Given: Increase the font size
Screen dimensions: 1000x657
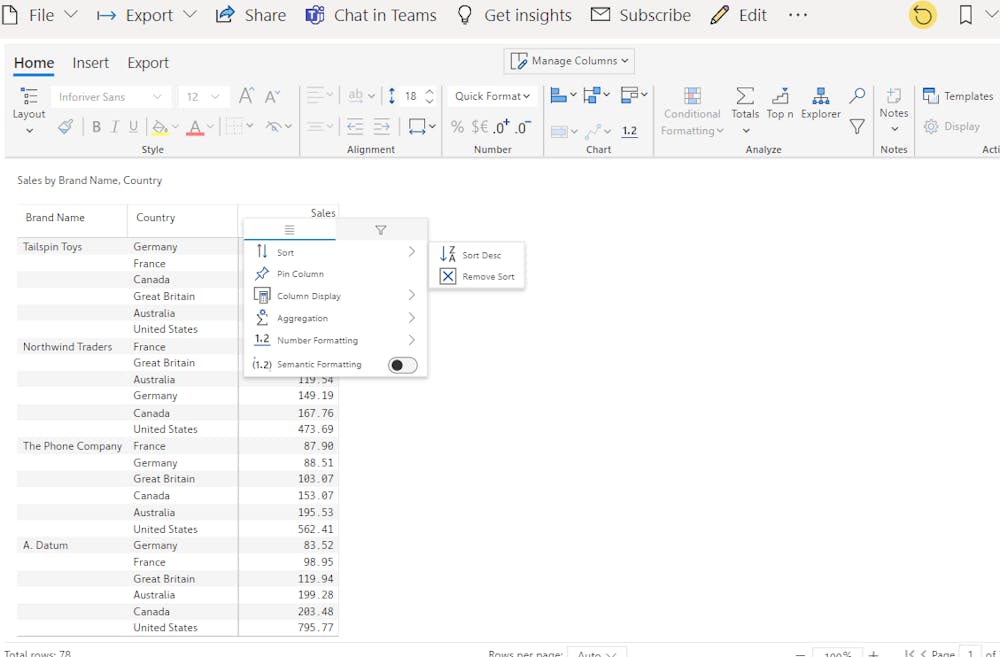Looking at the screenshot, I should tap(246, 96).
